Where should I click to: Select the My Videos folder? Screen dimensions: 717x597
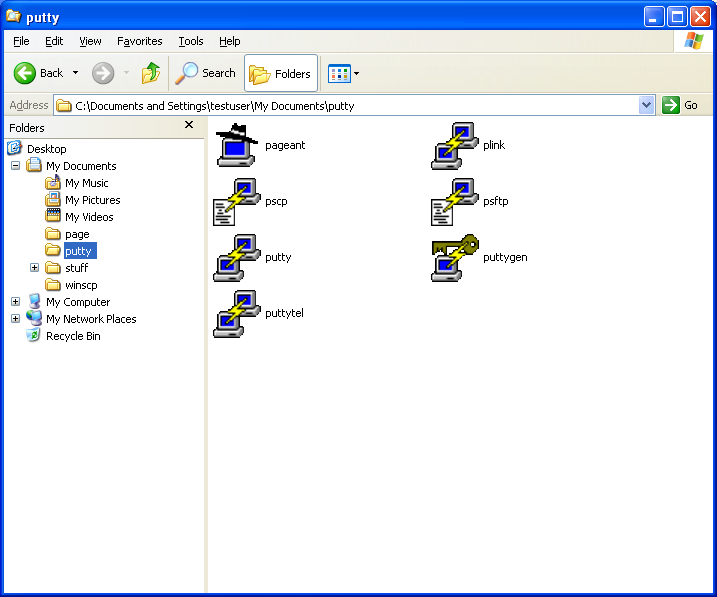[x=89, y=217]
